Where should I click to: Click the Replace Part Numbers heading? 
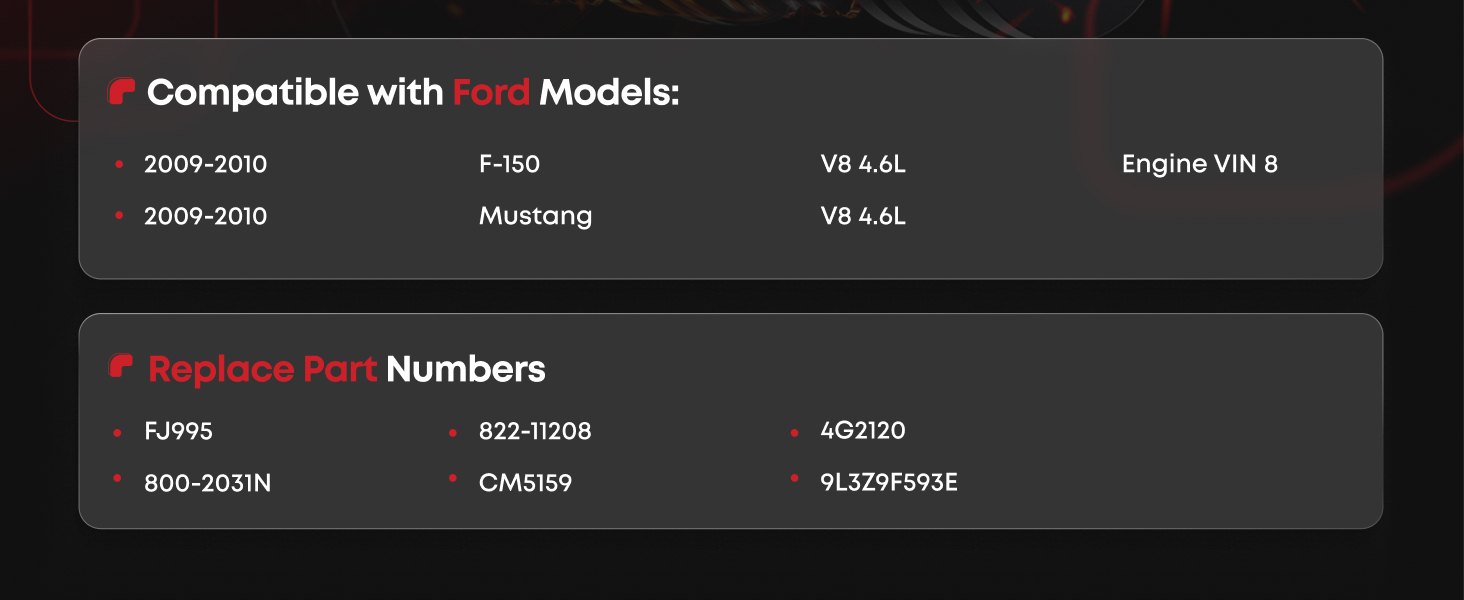346,369
